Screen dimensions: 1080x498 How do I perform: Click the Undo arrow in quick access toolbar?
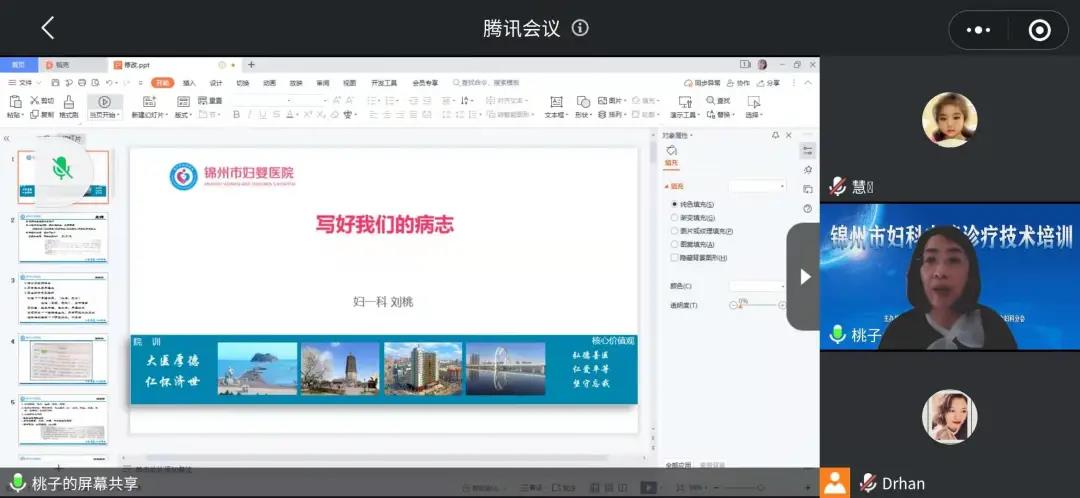[x=110, y=83]
